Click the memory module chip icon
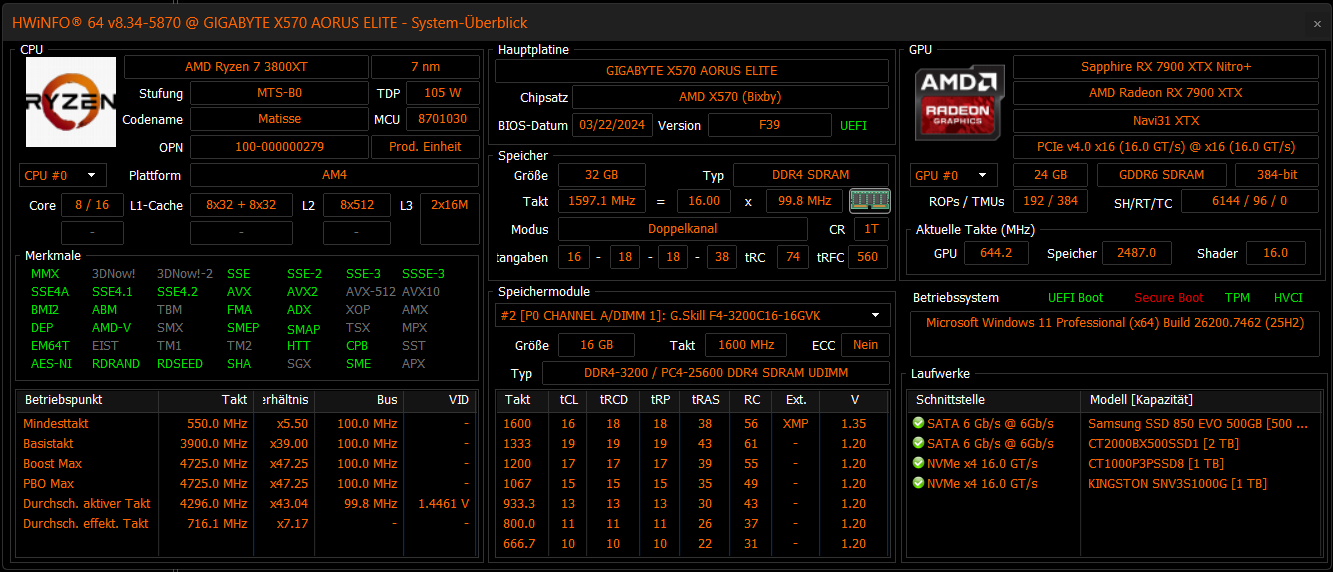The image size is (1333, 572). [x=869, y=200]
